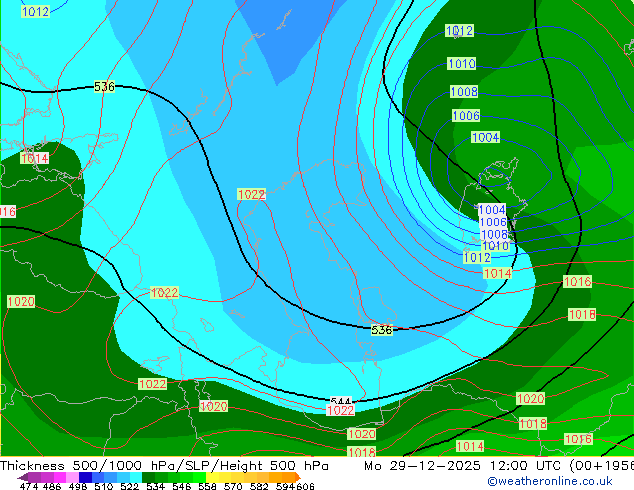This screenshot has height=490, width=634.
Task: Click the legend value 510
Action: [104, 486]
